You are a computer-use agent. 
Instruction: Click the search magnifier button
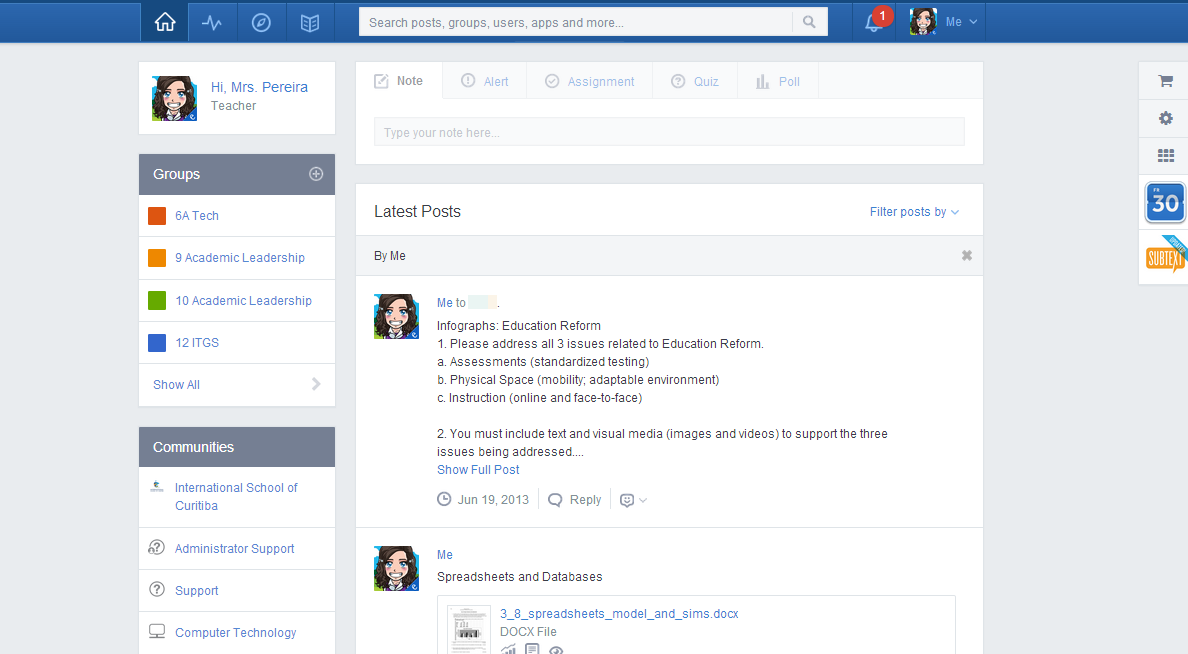coord(810,22)
